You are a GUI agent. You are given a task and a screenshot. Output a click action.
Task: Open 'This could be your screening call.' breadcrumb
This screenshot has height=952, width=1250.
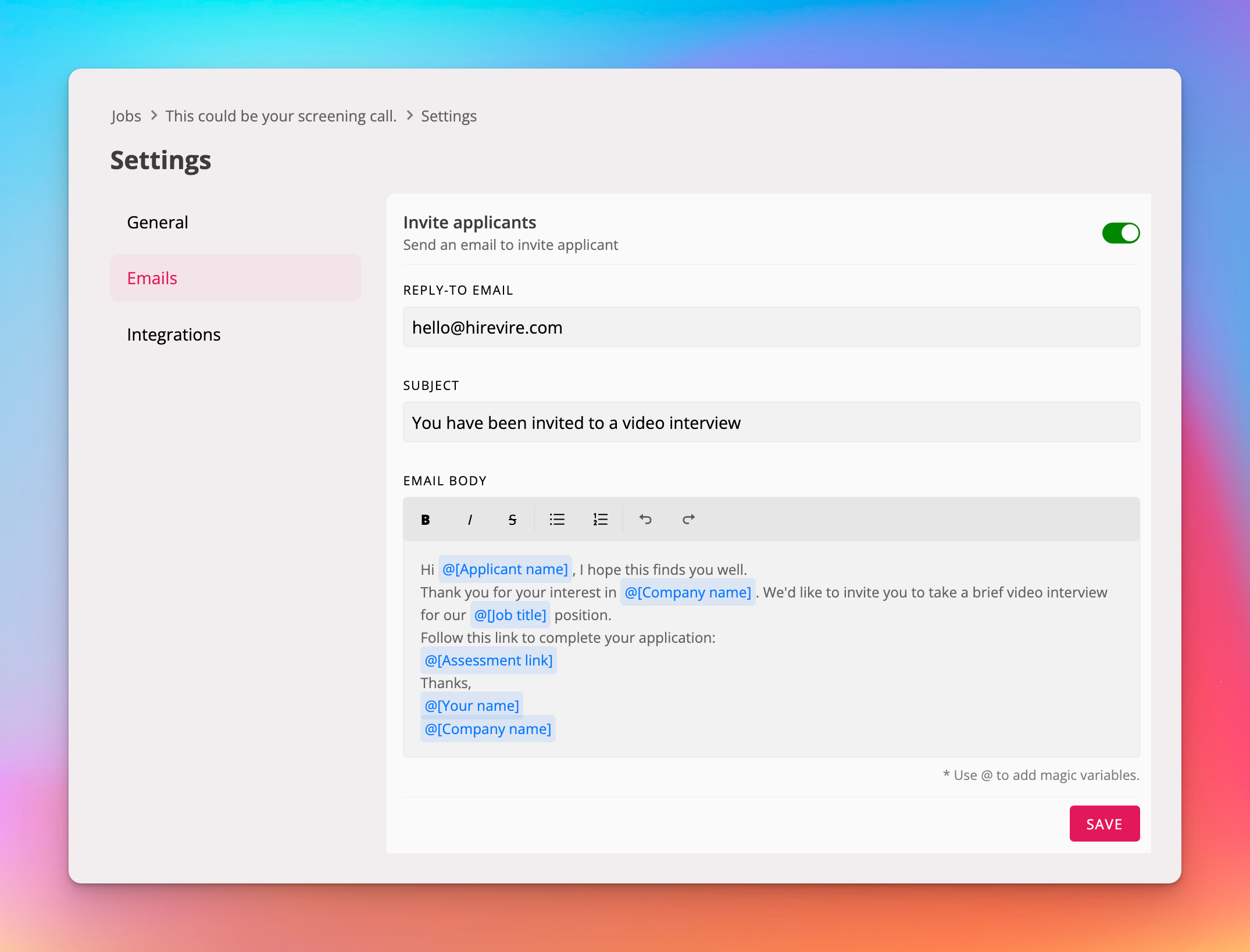[x=281, y=116]
